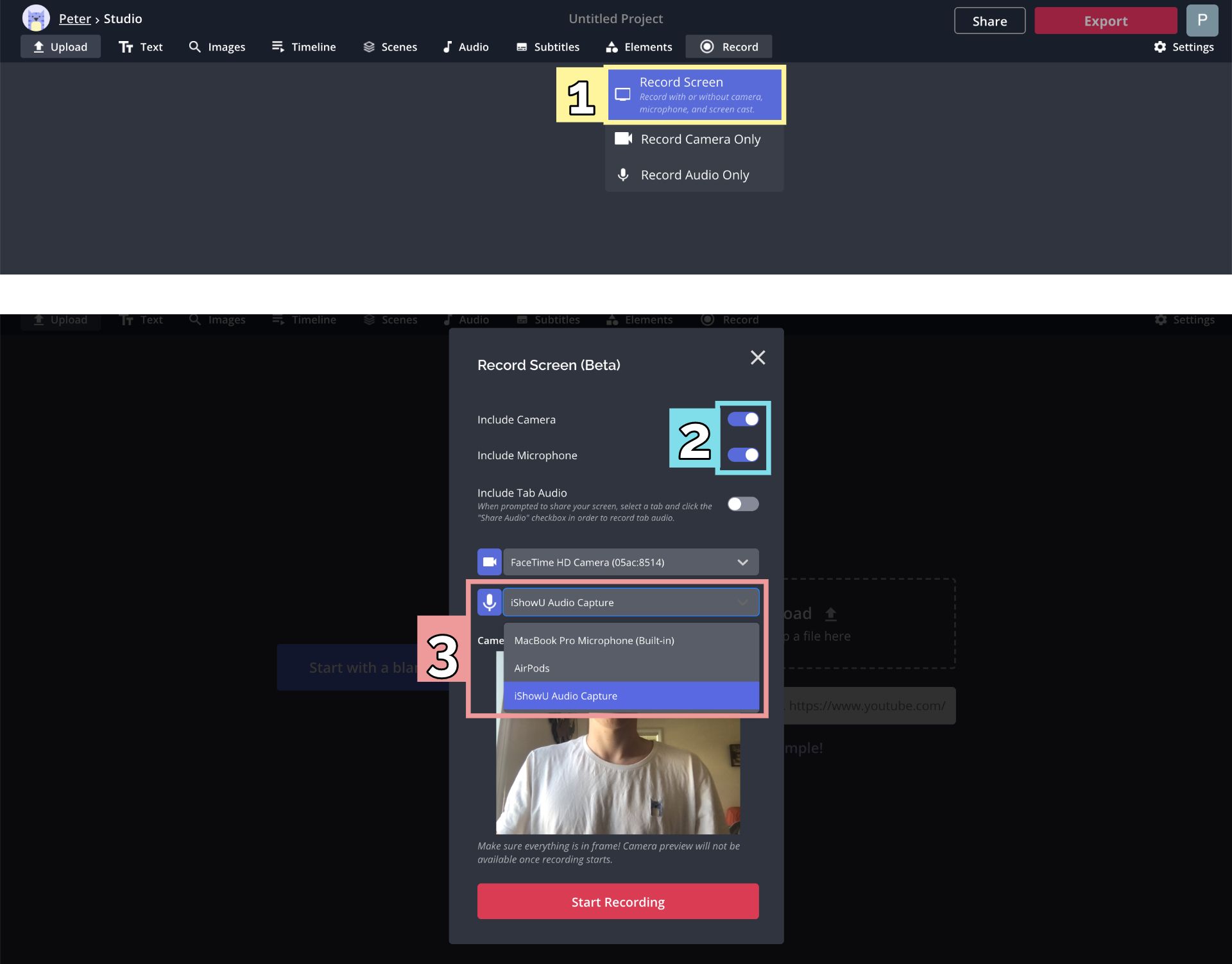Click the Text tool icon in toolbar
The height and width of the screenshot is (964, 1232).
click(x=126, y=47)
